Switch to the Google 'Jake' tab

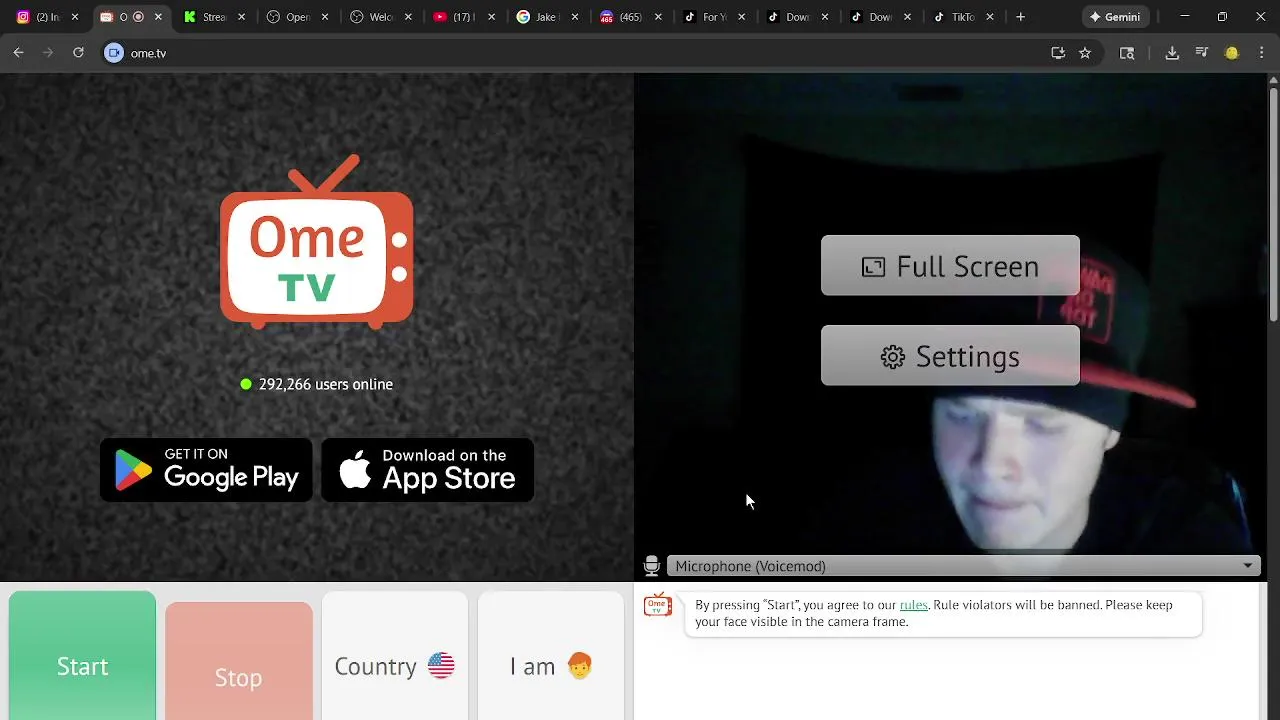point(547,17)
